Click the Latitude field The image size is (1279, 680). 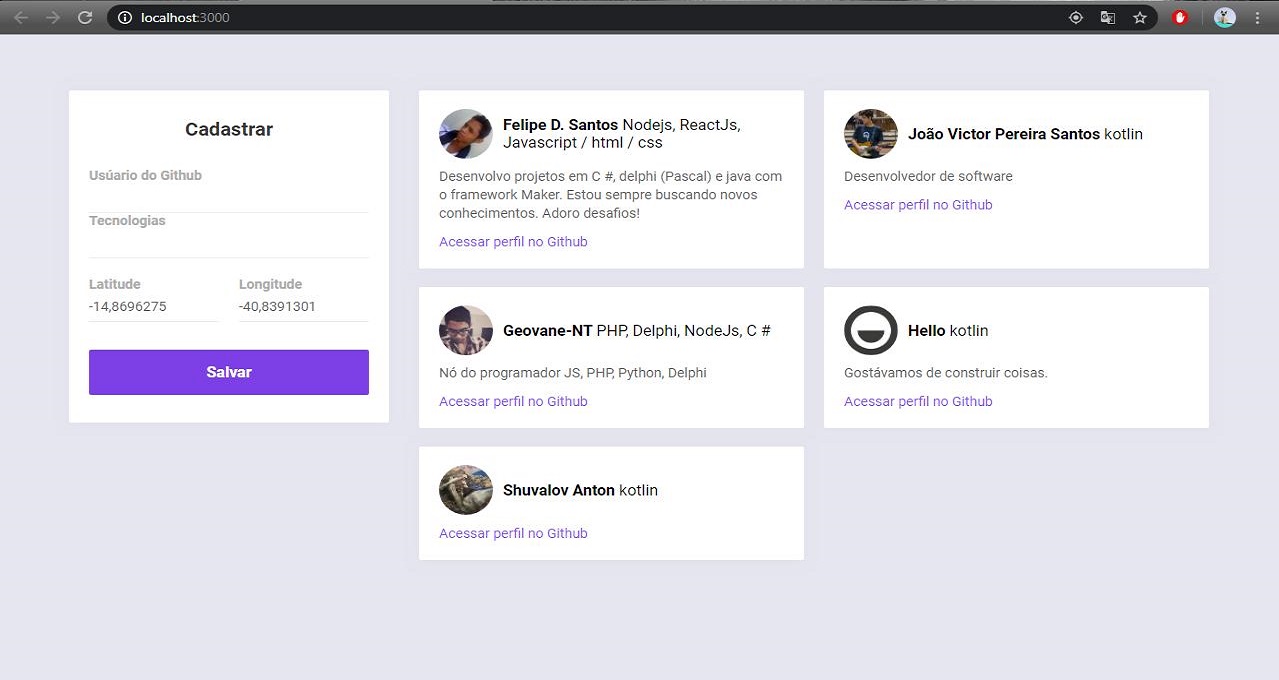153,307
